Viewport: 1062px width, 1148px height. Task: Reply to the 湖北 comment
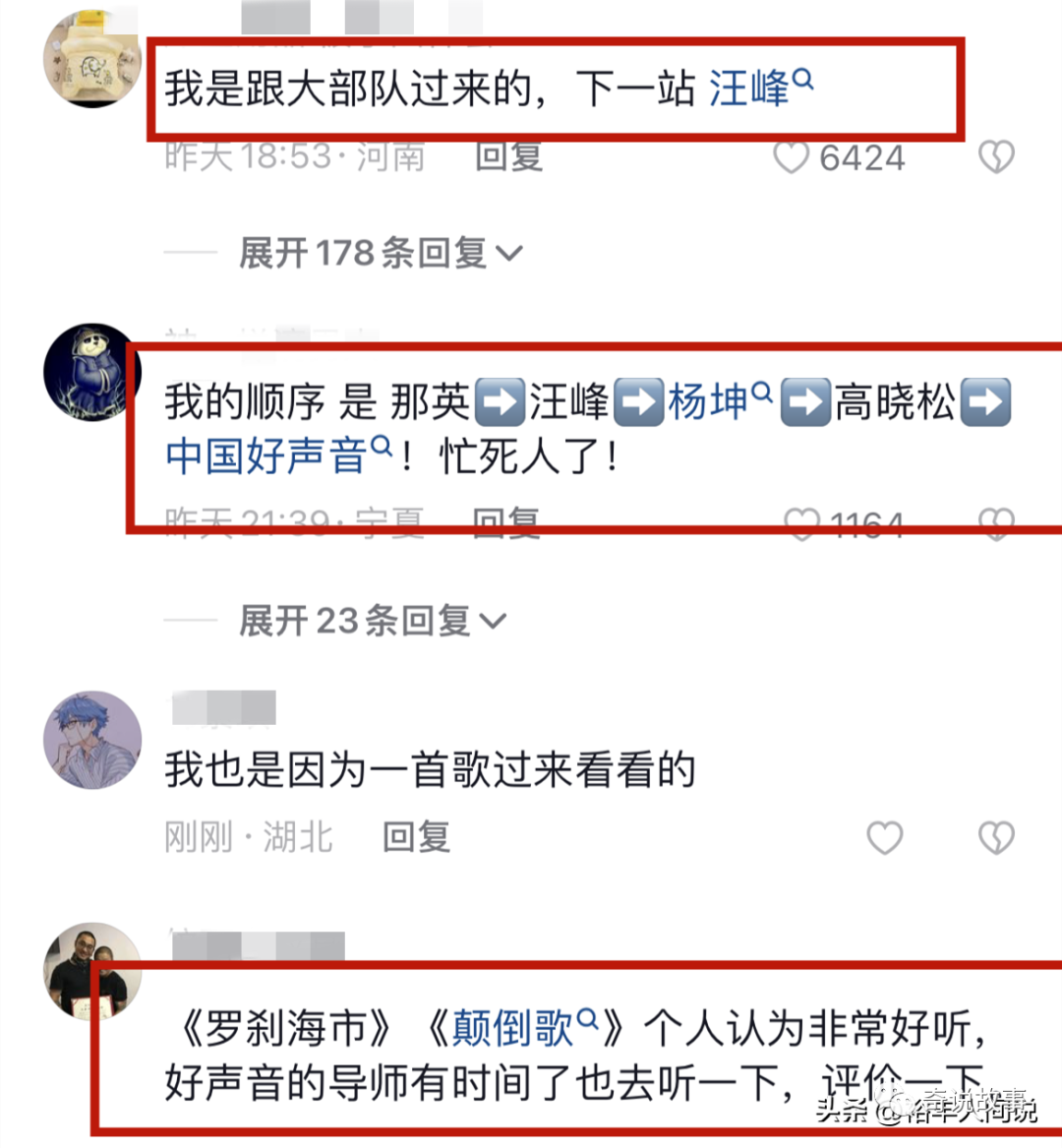pyautogui.click(x=417, y=837)
